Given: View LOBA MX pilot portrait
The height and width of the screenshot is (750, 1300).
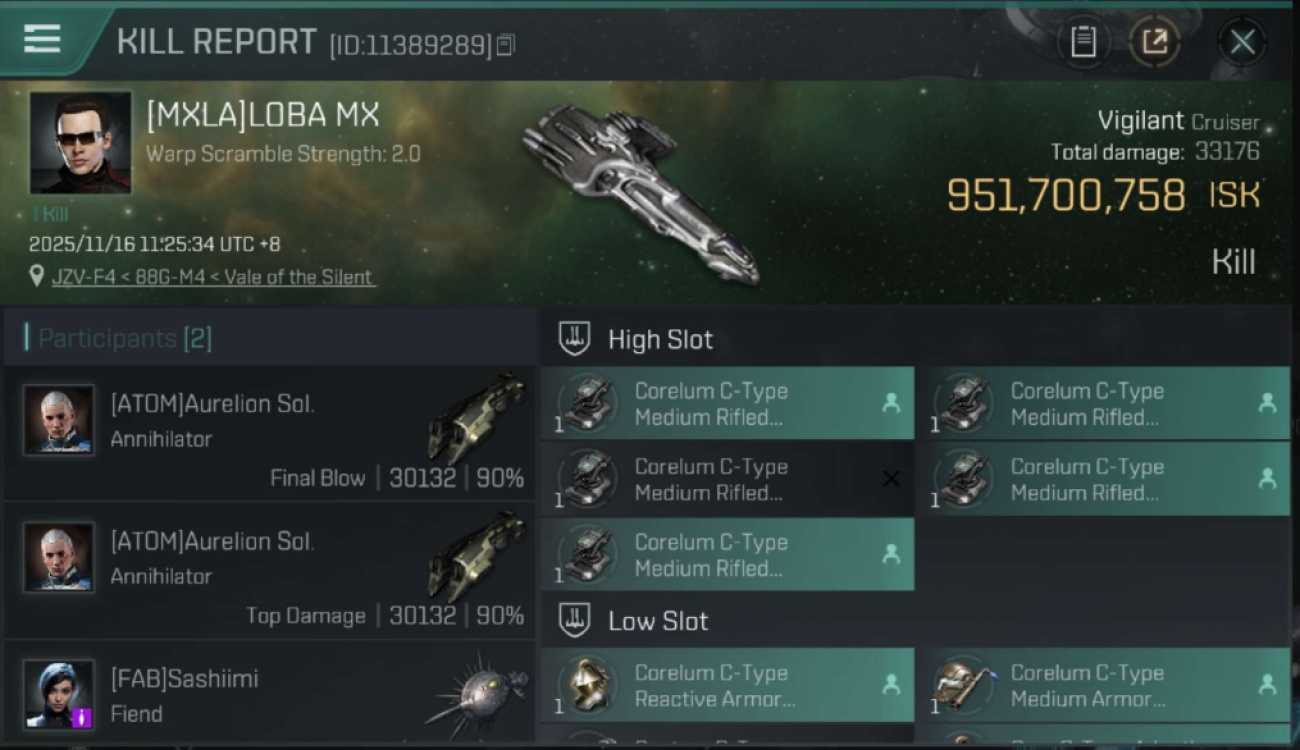Looking at the screenshot, I should pos(80,142).
